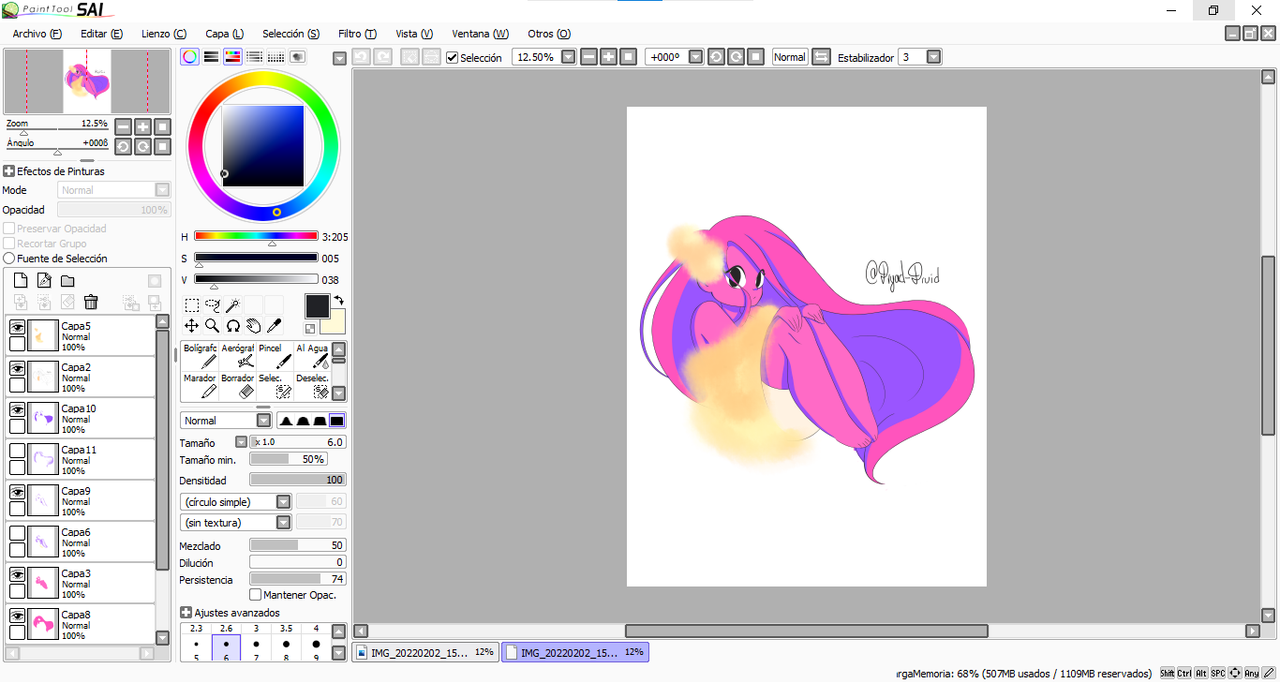Swap foreground and background colors
The height and width of the screenshot is (682, 1280).
coord(339,300)
